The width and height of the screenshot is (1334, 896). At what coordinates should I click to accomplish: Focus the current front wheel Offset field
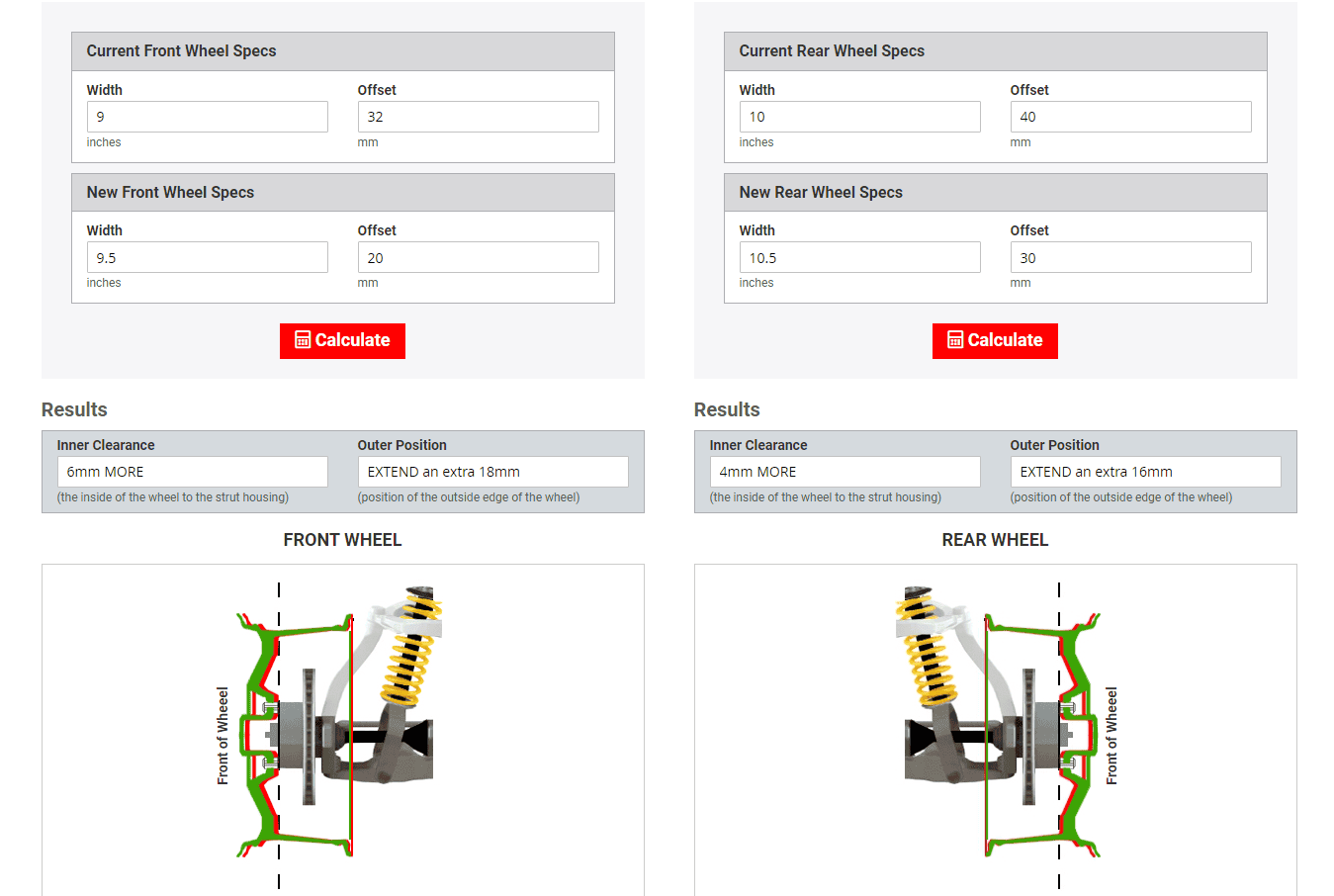[x=478, y=117]
